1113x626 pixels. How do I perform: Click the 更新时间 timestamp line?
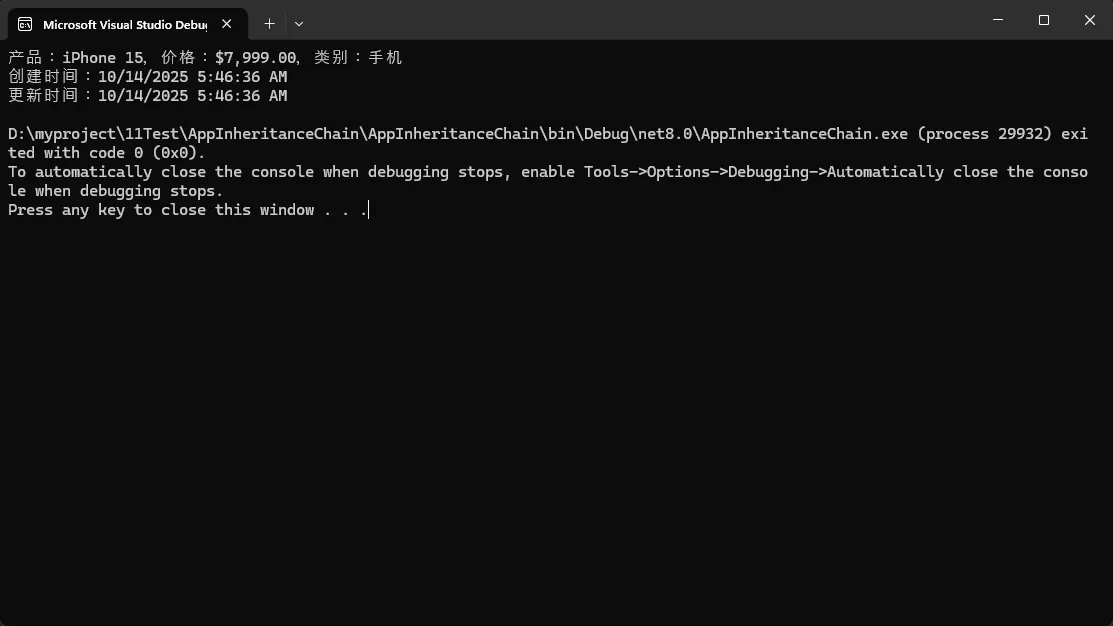[148, 96]
